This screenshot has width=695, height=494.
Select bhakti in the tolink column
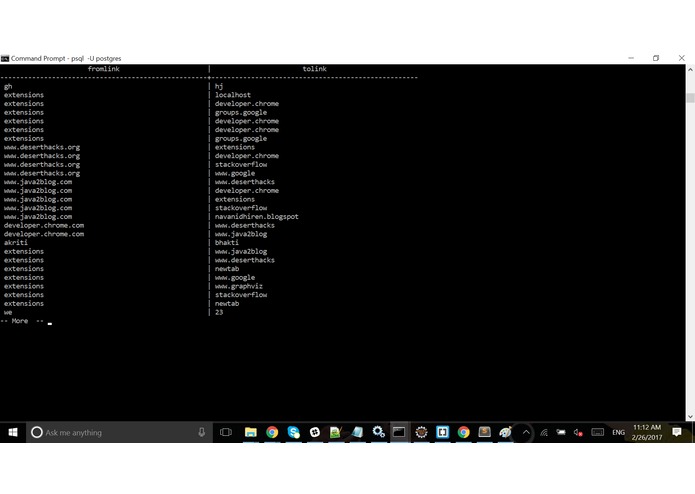click(227, 242)
